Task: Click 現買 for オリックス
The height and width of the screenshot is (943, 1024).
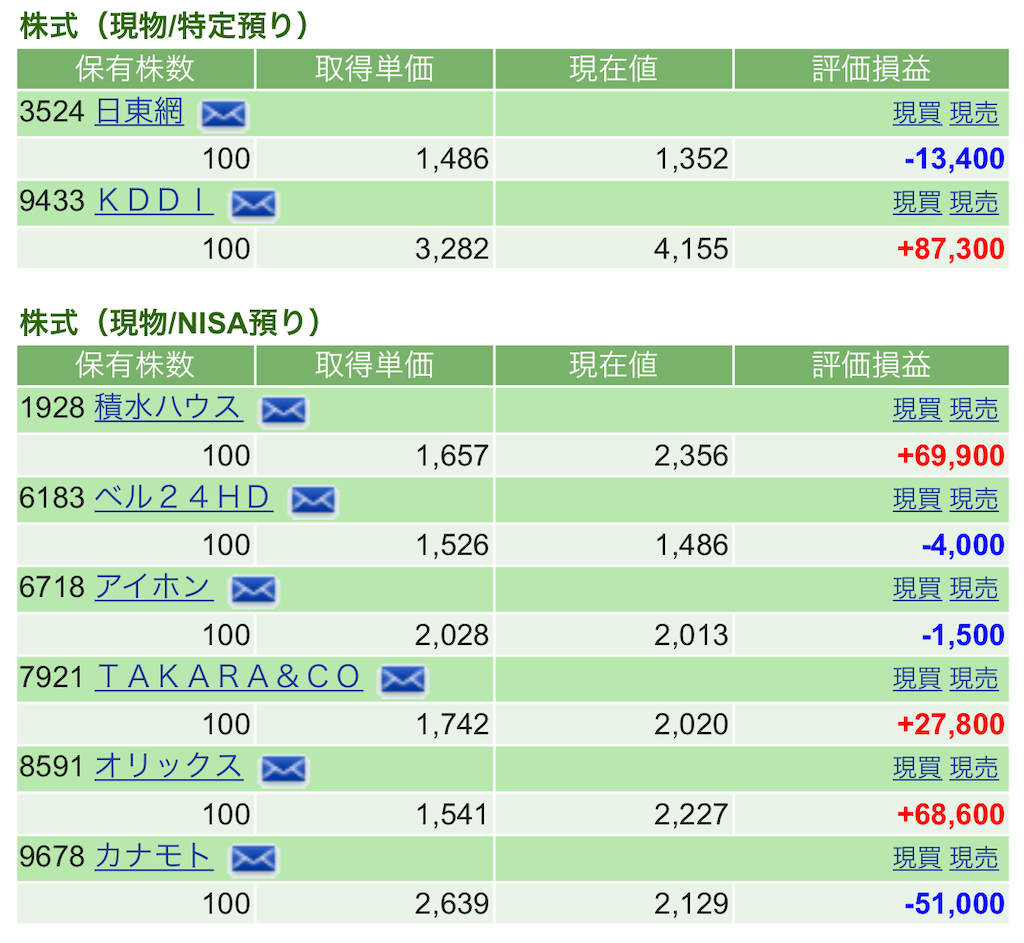Action: point(917,769)
